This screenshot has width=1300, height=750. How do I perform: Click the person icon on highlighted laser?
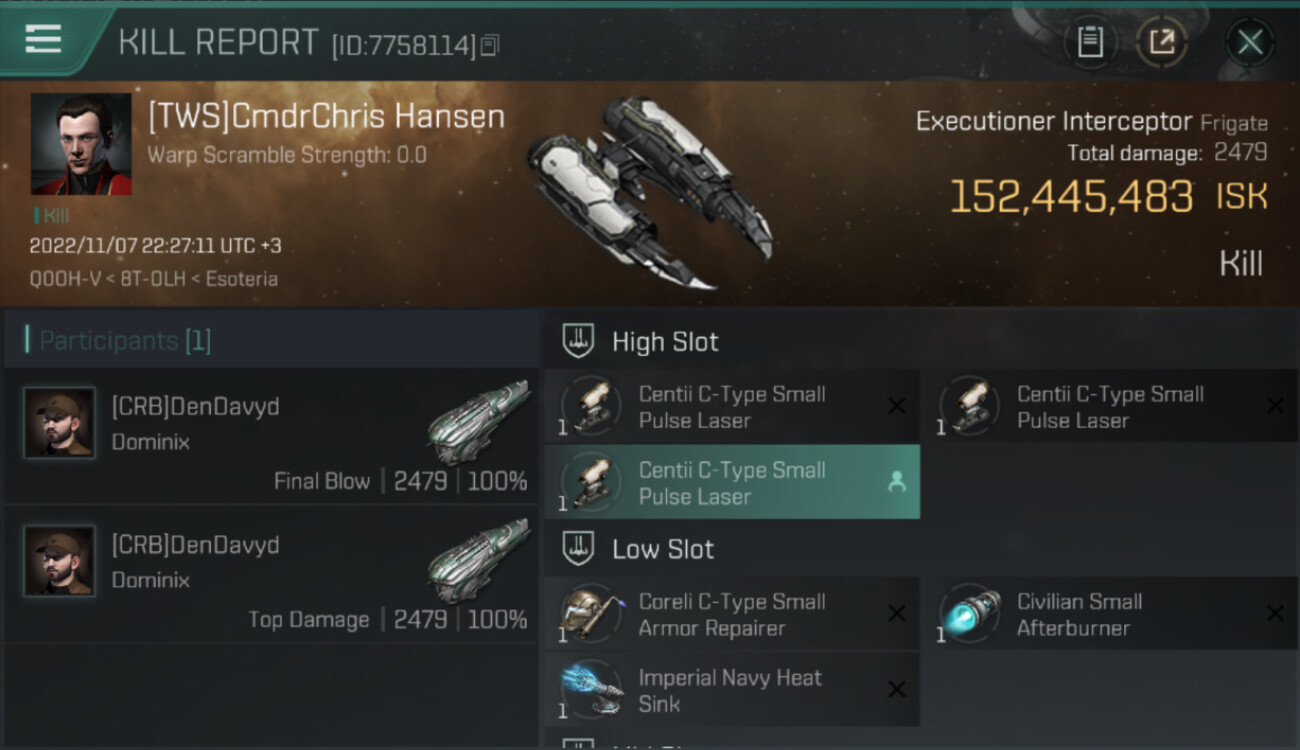tap(896, 483)
